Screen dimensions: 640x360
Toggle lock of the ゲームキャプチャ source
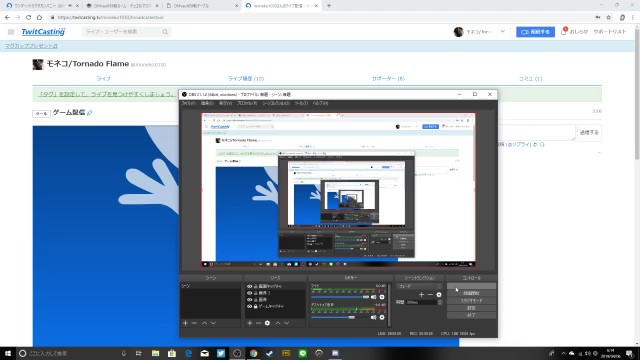click(256, 306)
